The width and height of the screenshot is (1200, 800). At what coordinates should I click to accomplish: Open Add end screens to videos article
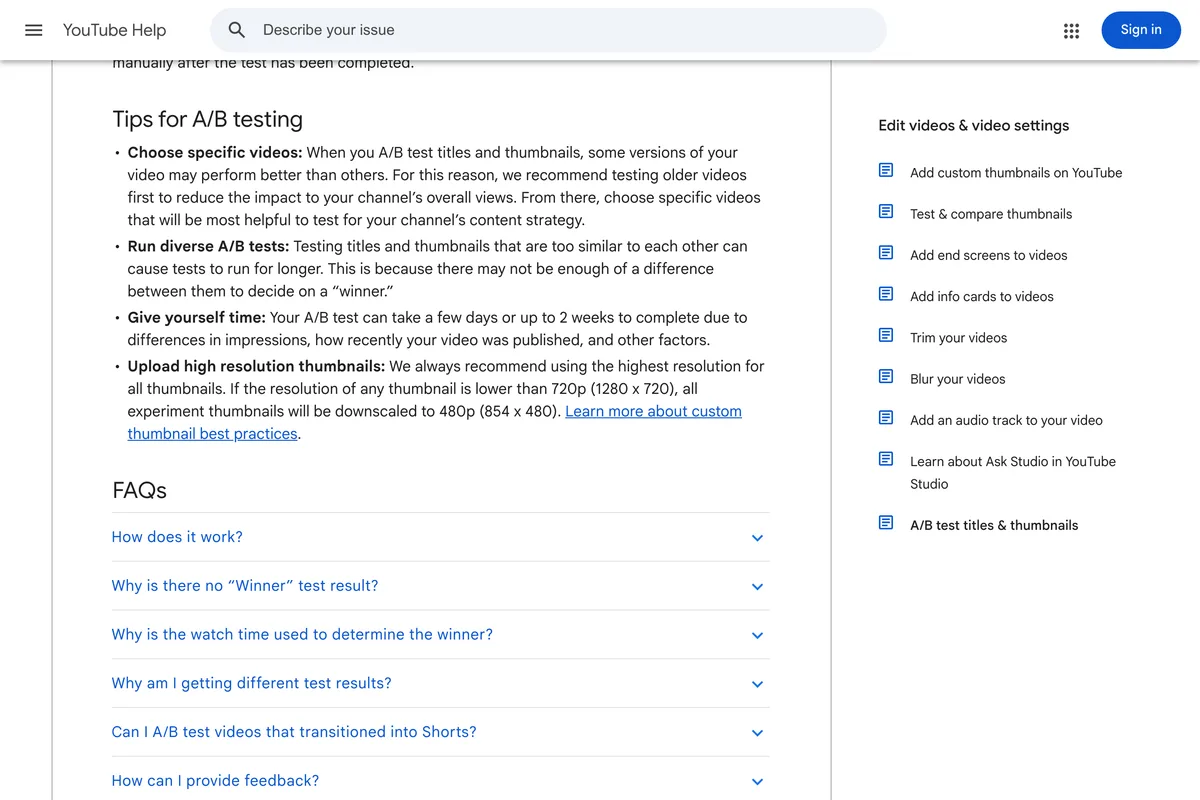988,255
